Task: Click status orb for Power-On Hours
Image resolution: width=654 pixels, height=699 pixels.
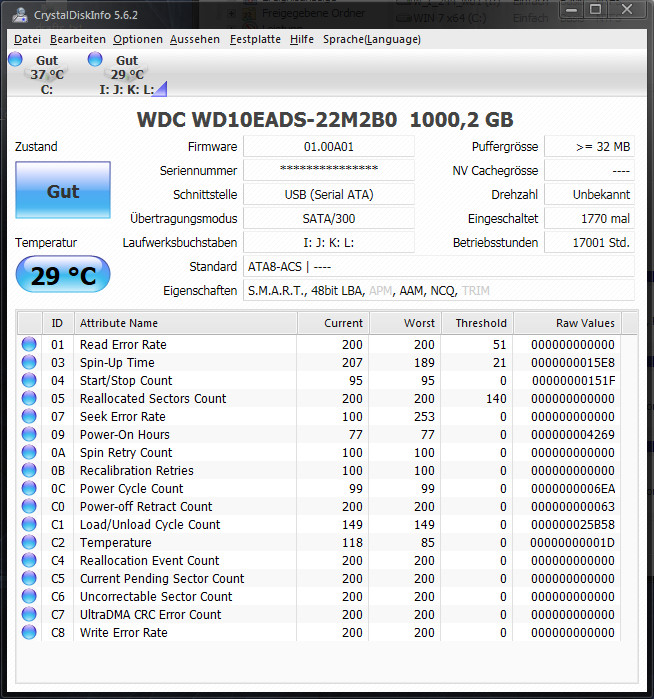Action: pos(29,434)
